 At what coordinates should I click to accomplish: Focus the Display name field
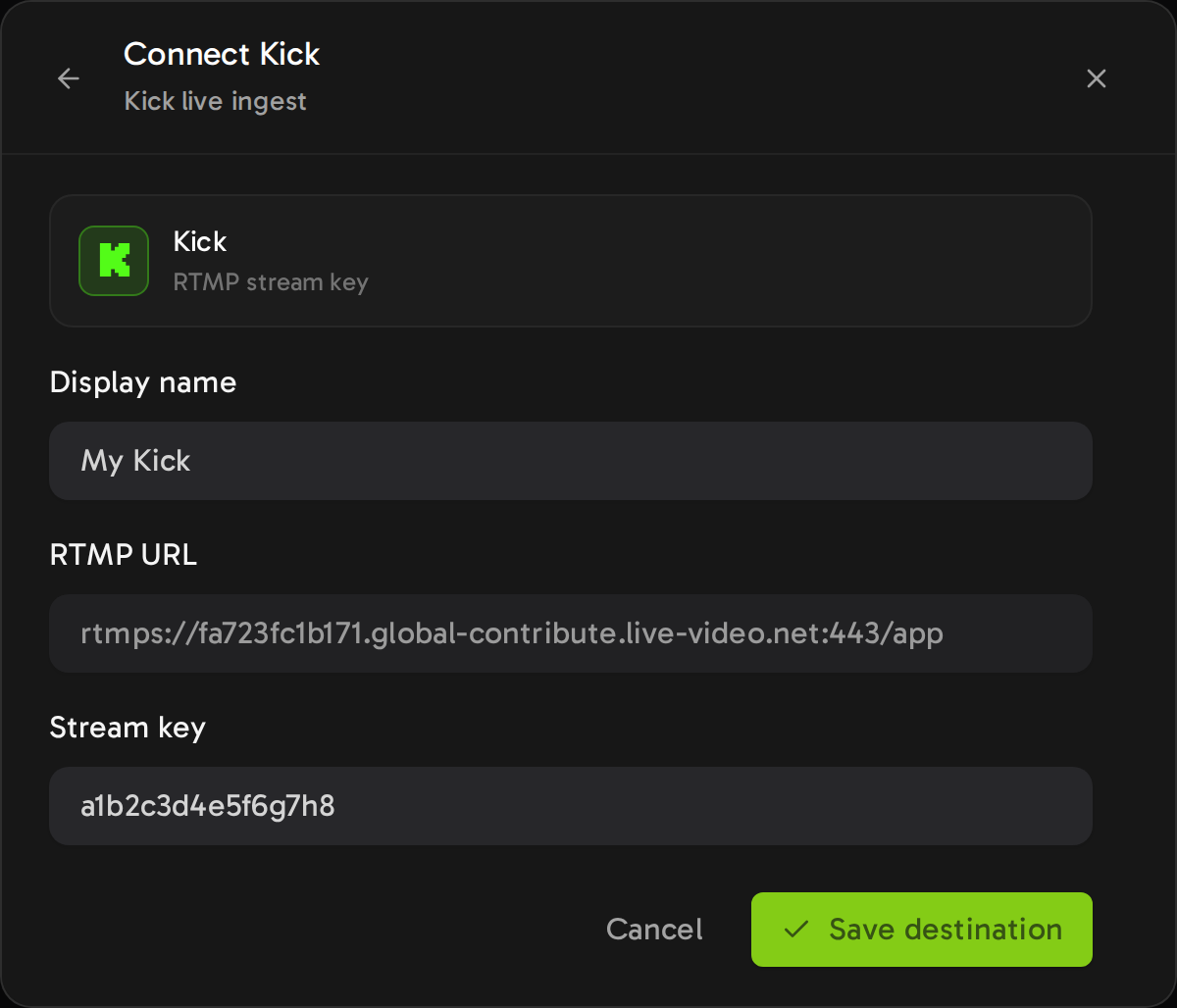(x=571, y=461)
